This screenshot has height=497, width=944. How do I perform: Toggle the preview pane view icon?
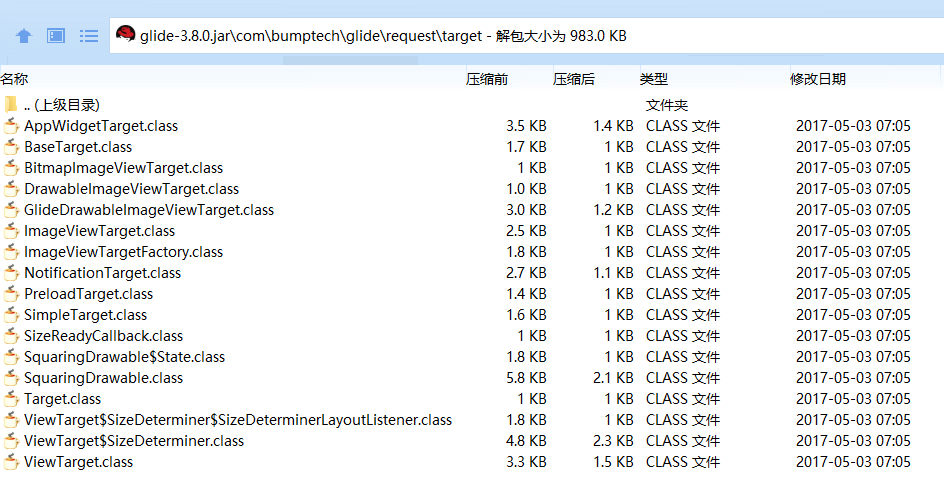(56, 36)
